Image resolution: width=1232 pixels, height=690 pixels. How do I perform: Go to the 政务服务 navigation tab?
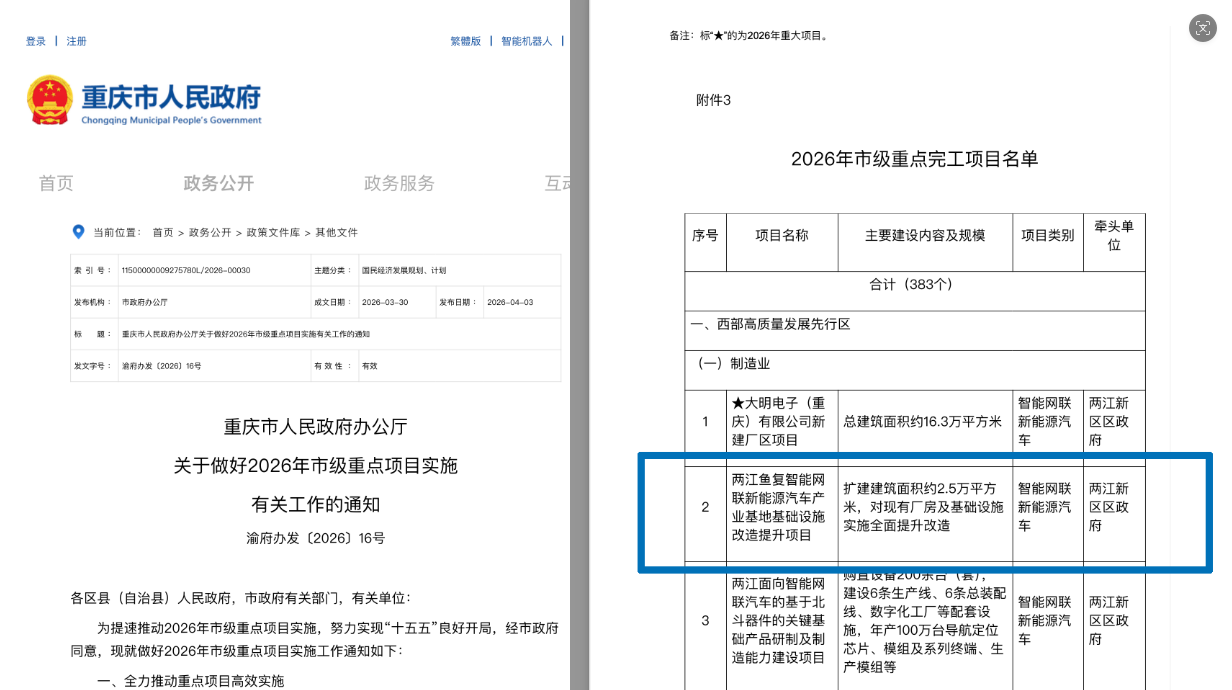[x=399, y=183]
